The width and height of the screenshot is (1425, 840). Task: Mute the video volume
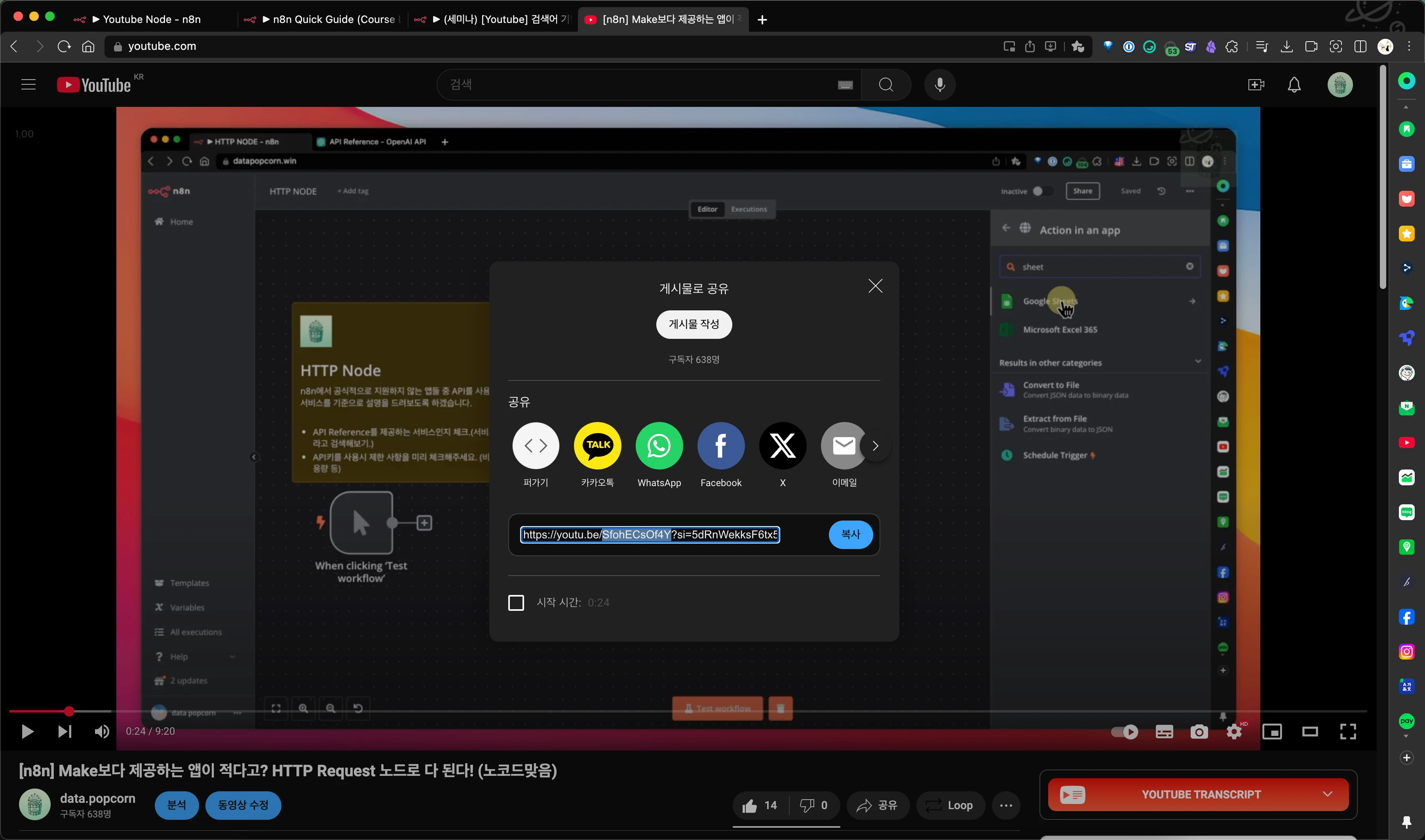click(102, 731)
